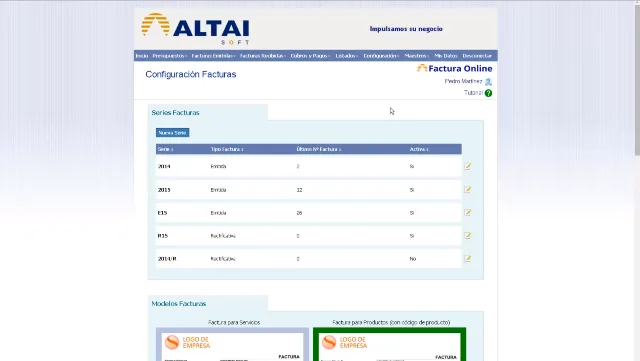The width and height of the screenshot is (640, 361).
Task: Expand the Facturas Emitidas menu
Action: 213,56
